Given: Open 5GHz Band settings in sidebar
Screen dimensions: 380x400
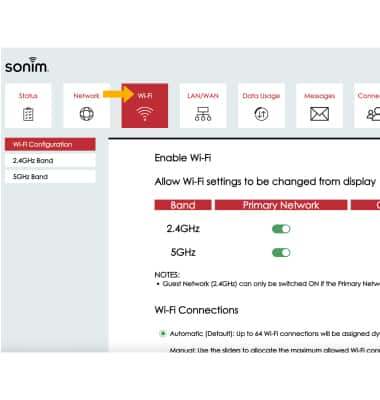Looking at the screenshot, I should tap(50, 176).
